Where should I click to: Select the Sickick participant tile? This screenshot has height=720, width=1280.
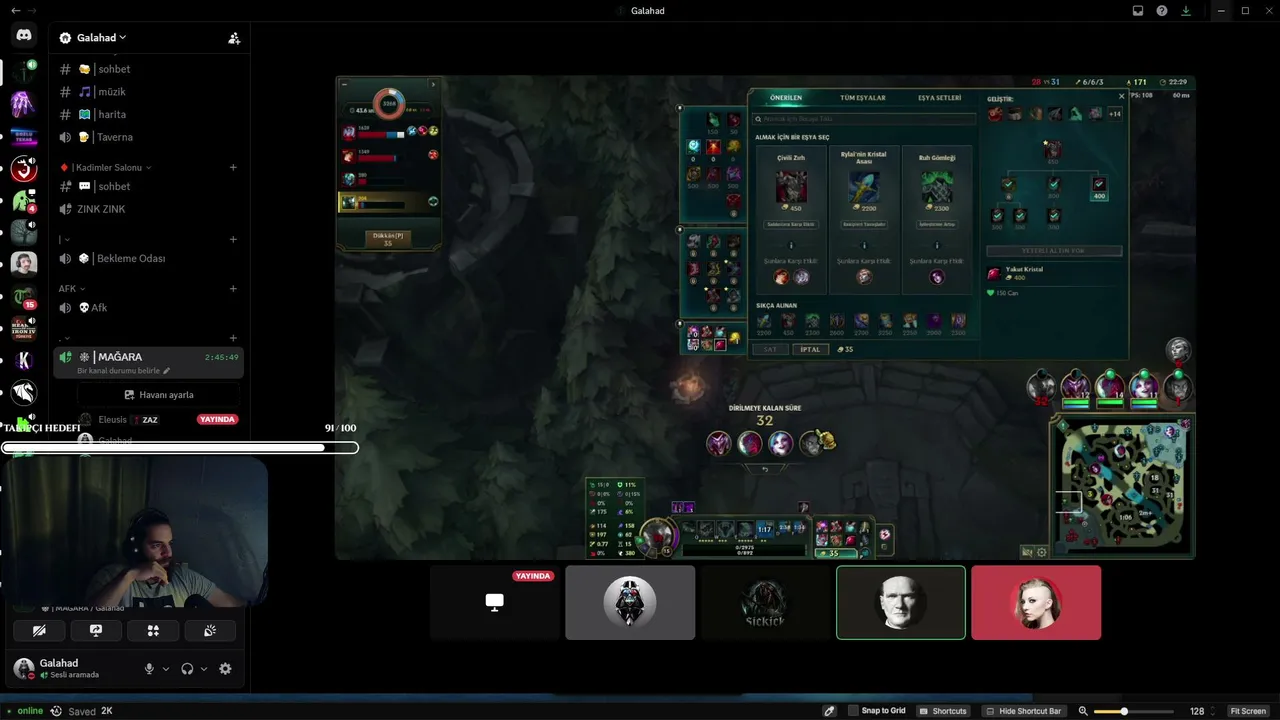[765, 603]
